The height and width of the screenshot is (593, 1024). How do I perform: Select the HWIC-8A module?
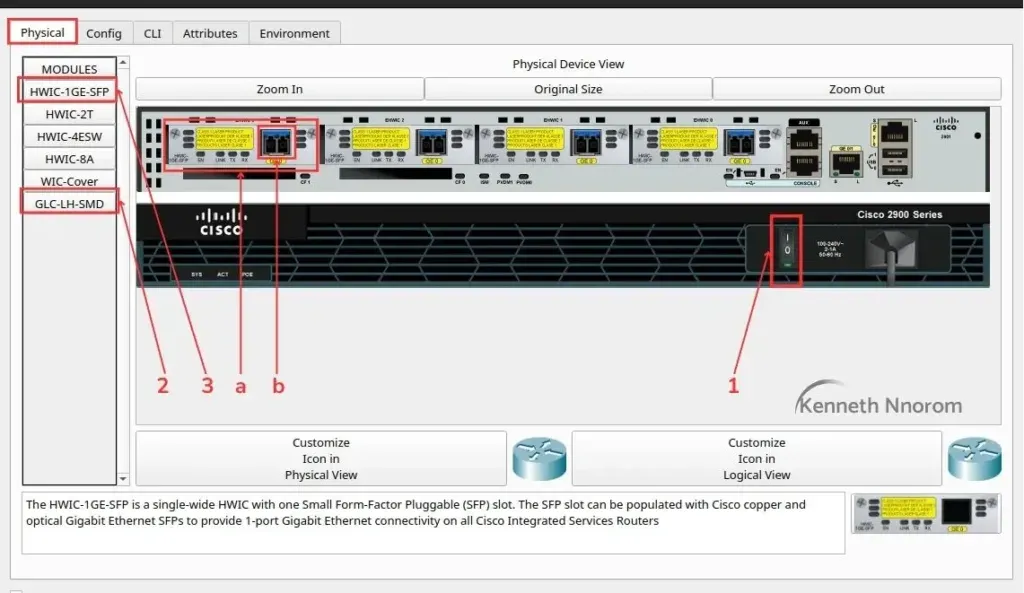69,159
